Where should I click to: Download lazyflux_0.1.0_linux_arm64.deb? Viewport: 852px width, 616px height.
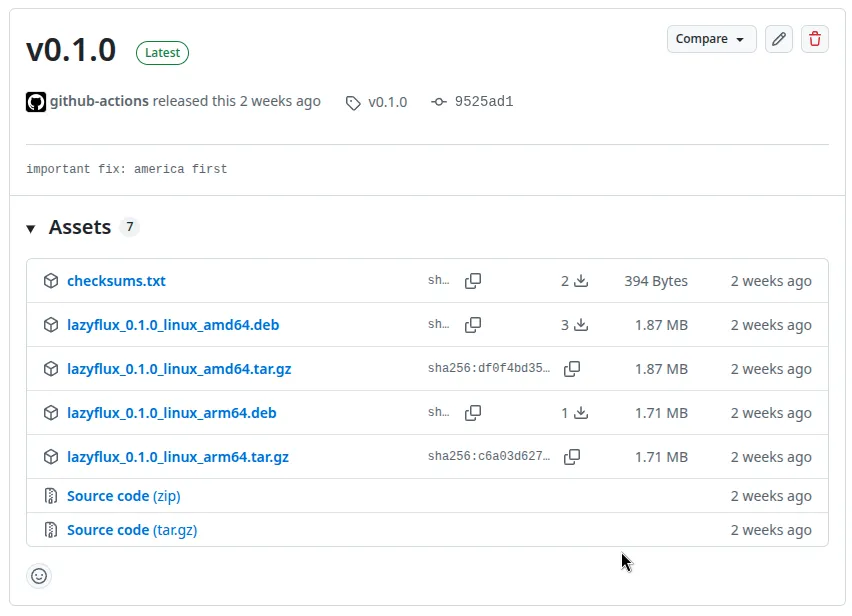click(x=172, y=413)
